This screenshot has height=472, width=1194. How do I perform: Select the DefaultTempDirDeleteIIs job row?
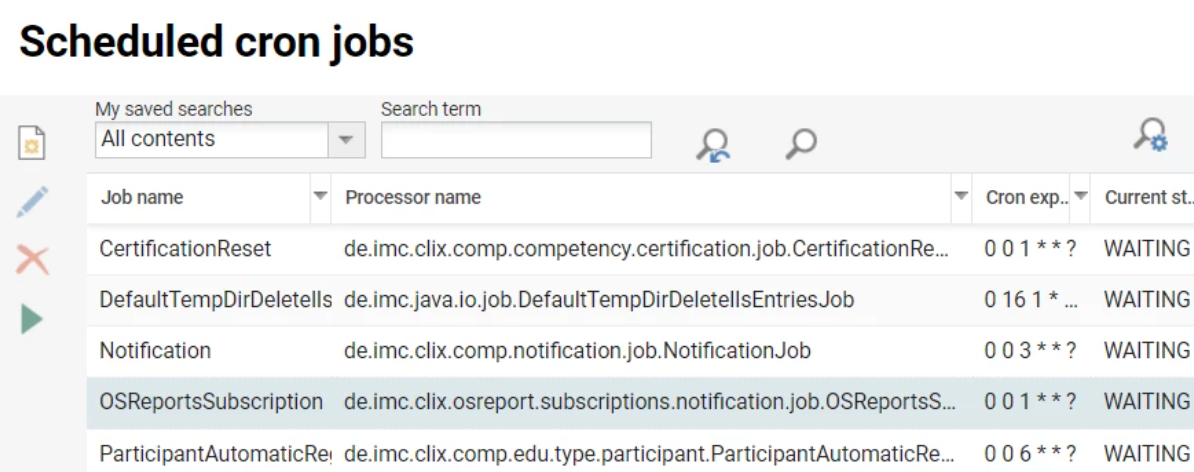click(x=215, y=299)
